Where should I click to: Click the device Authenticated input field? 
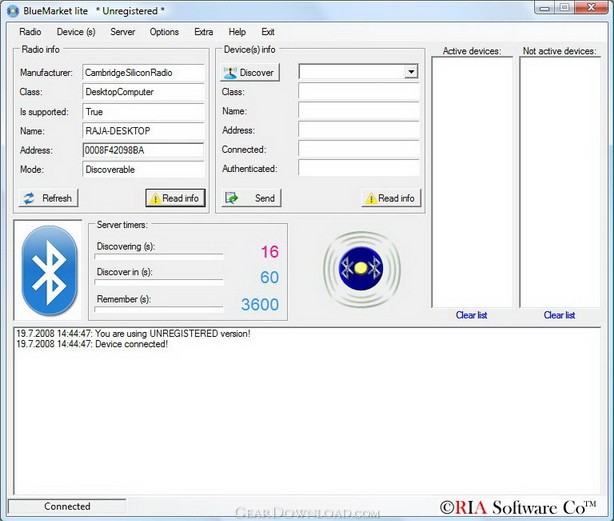359,168
